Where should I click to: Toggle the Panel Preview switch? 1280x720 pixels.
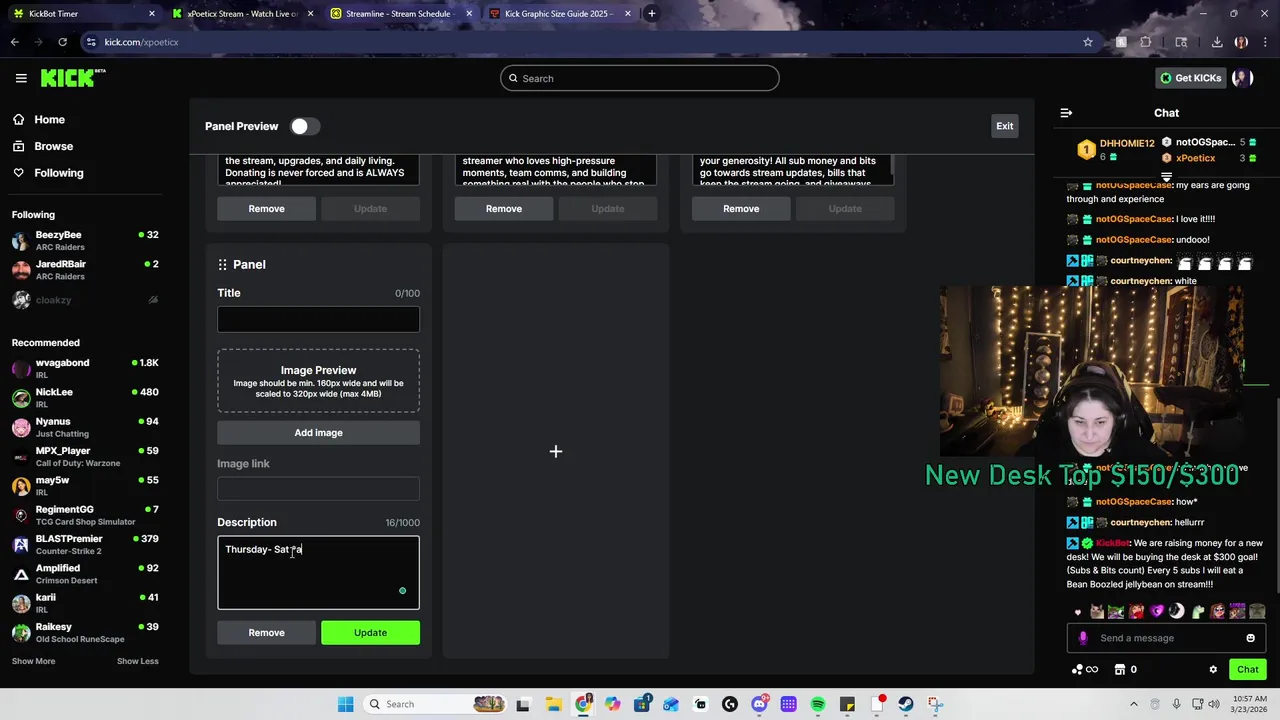(304, 126)
